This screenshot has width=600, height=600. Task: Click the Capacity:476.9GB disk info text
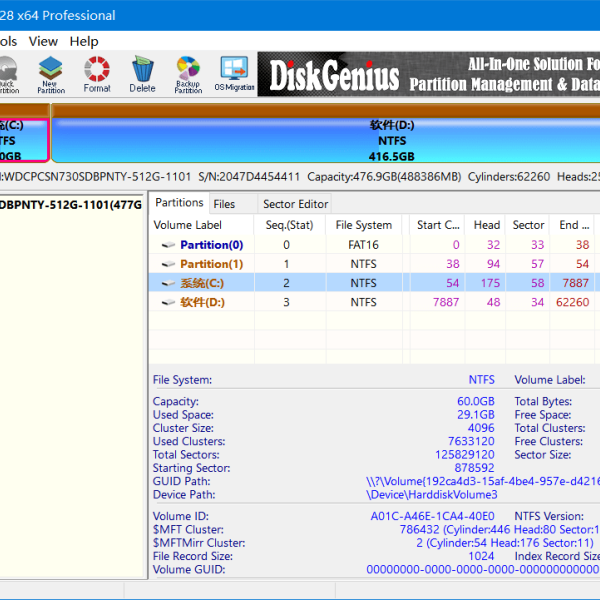point(384,177)
